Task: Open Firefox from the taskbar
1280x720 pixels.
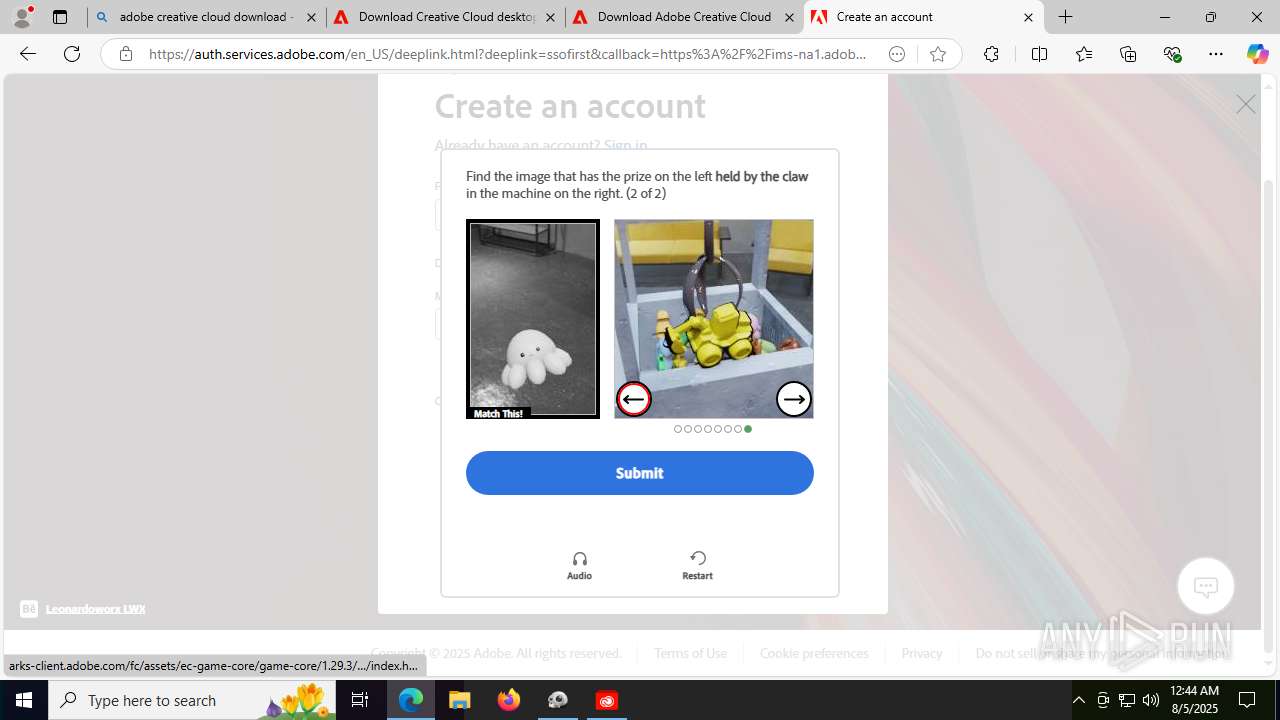Action: (509, 700)
